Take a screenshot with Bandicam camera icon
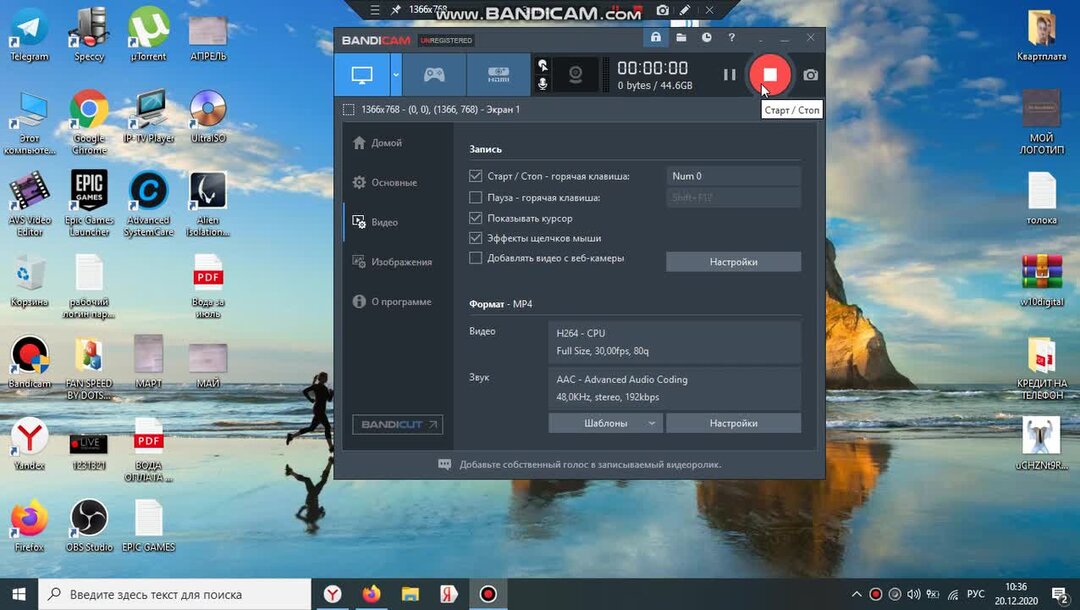 (811, 74)
